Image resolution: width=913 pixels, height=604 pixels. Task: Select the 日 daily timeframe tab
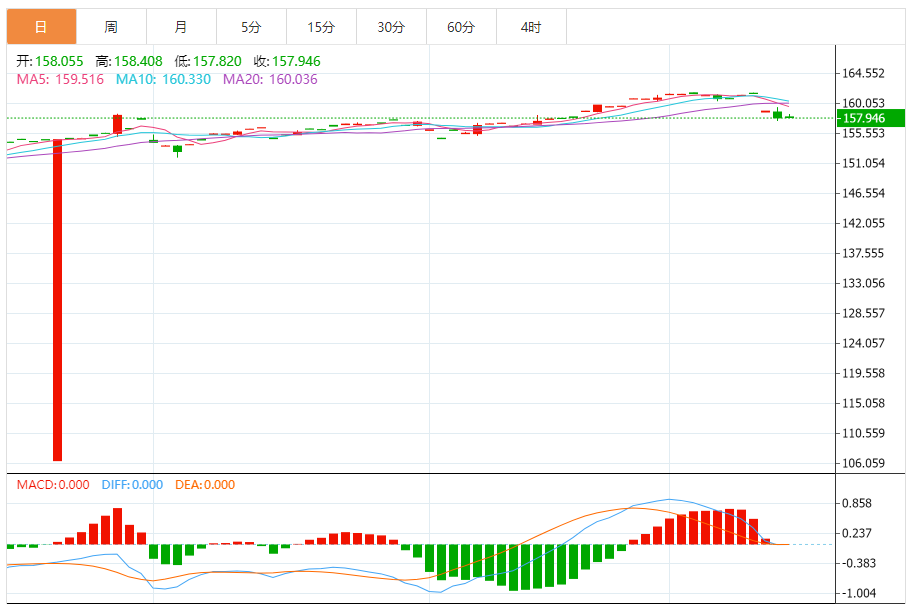pyautogui.click(x=41, y=27)
